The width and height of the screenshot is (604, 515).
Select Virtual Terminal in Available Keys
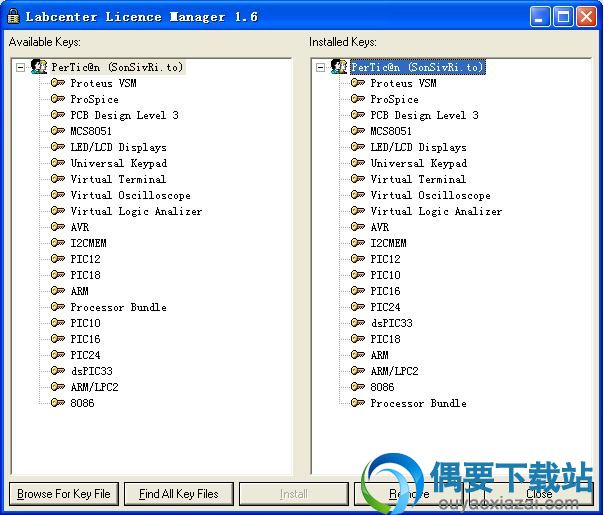pos(118,179)
